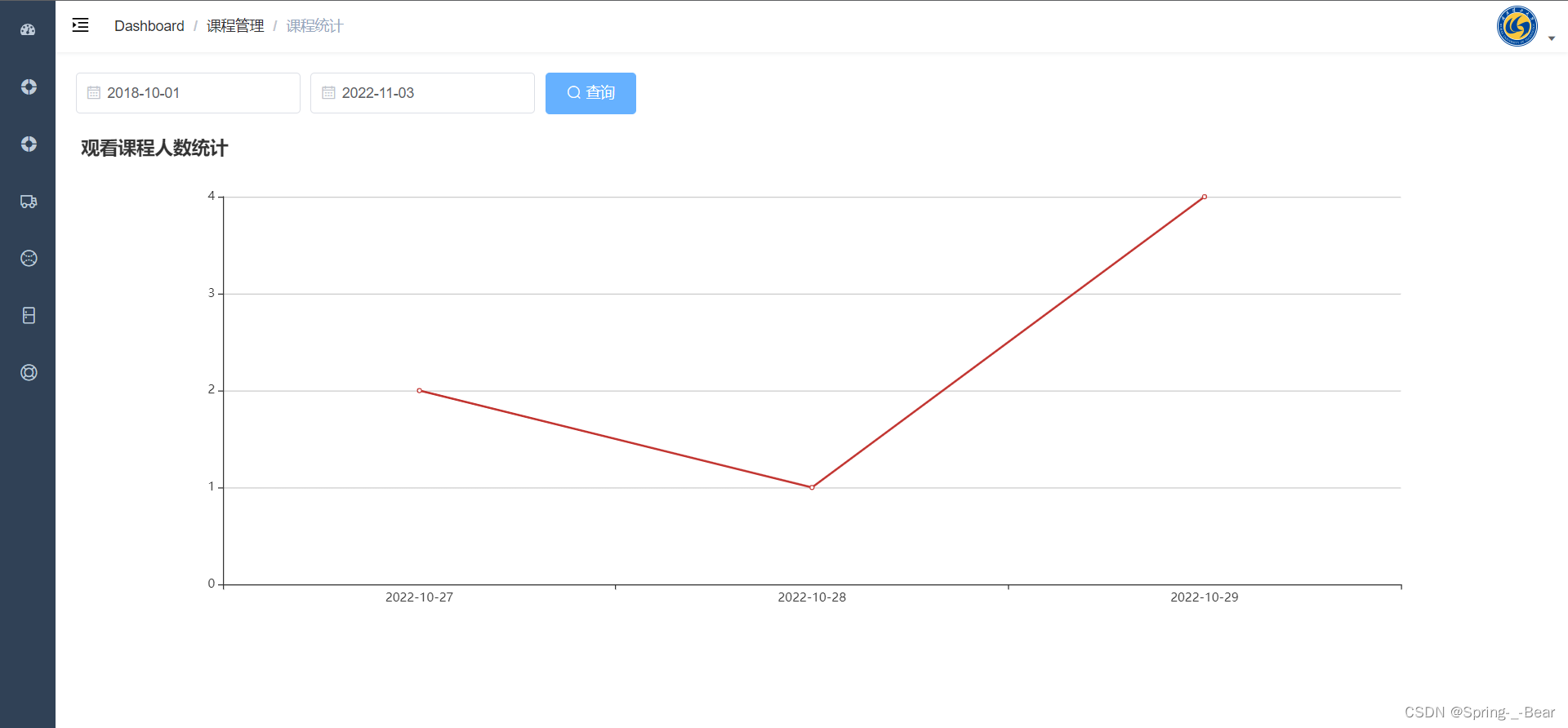Click the user avatar logo

(x=1517, y=26)
